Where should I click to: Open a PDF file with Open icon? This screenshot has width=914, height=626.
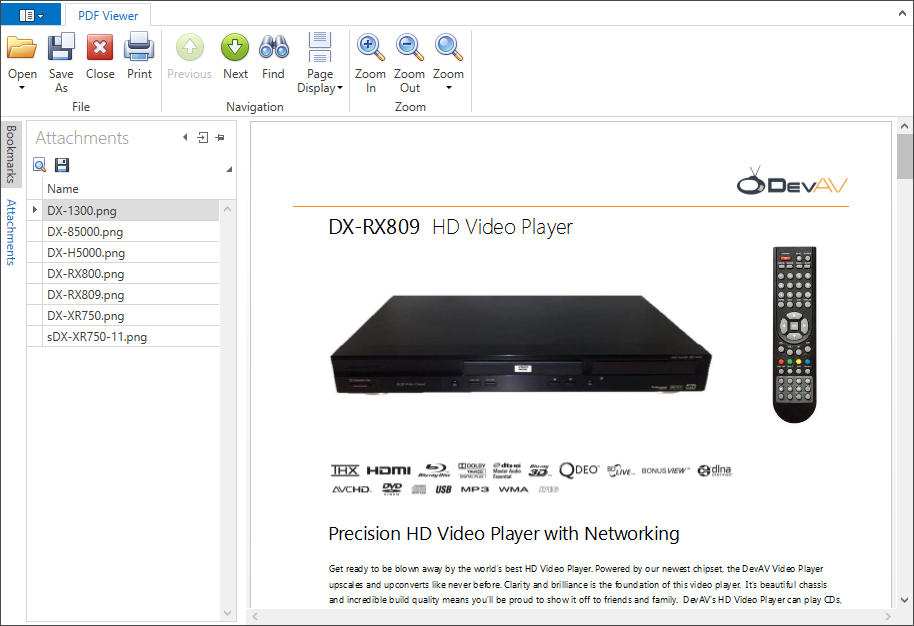coord(22,48)
